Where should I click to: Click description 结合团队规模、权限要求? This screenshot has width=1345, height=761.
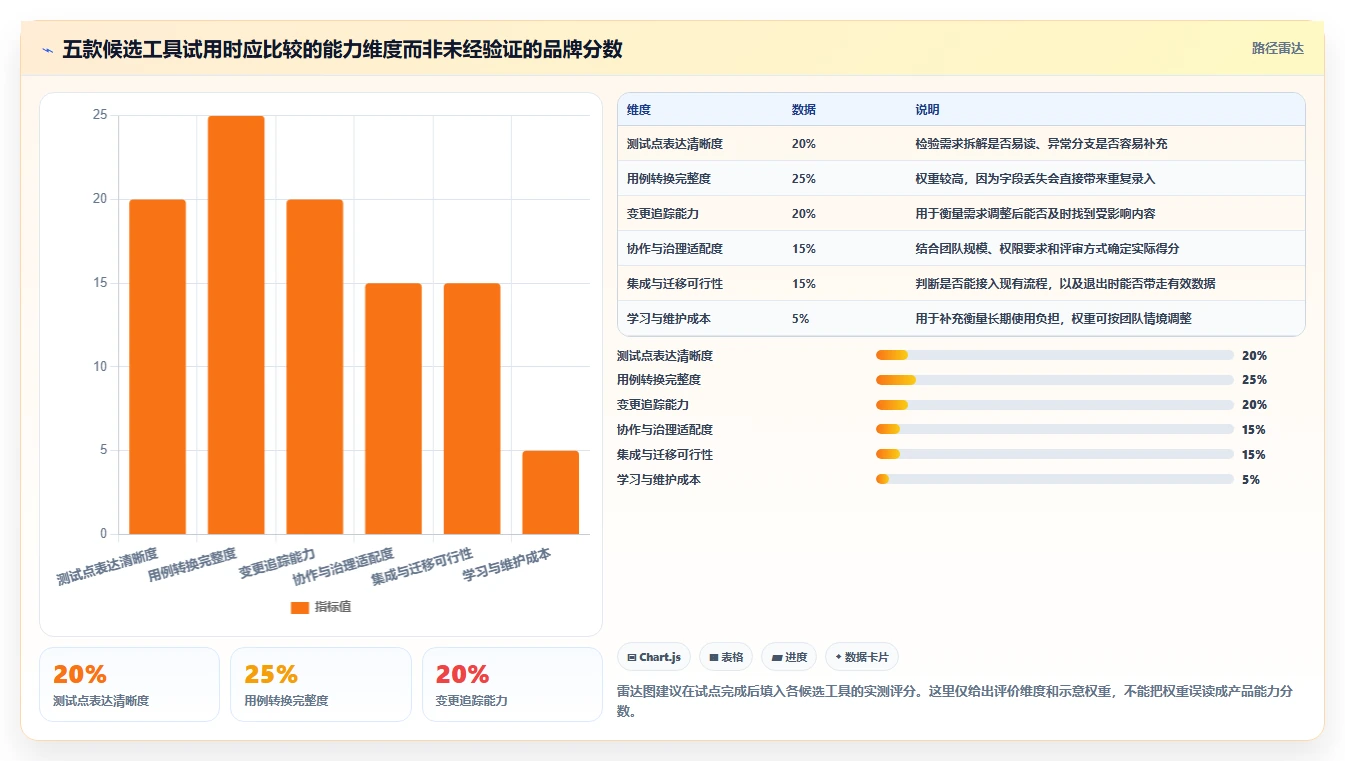(x=1047, y=249)
